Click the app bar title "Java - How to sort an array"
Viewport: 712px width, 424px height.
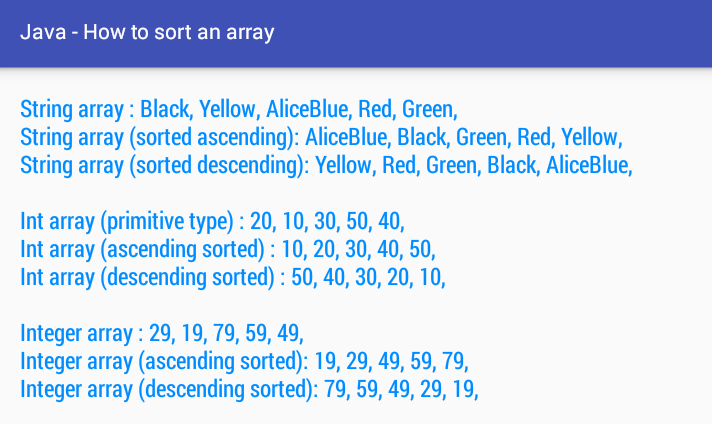click(x=147, y=33)
